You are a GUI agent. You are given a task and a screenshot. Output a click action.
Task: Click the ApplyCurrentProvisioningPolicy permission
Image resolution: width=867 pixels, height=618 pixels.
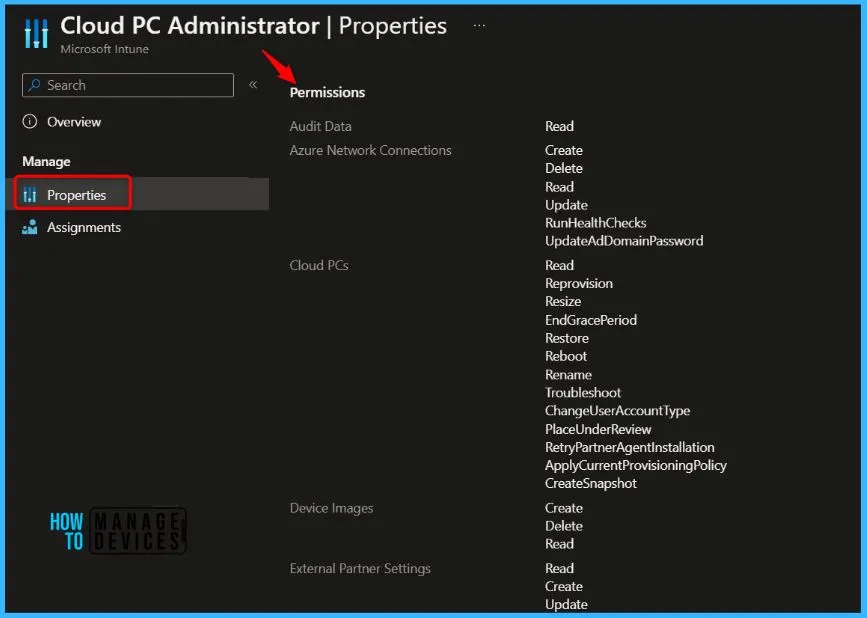click(x=636, y=465)
